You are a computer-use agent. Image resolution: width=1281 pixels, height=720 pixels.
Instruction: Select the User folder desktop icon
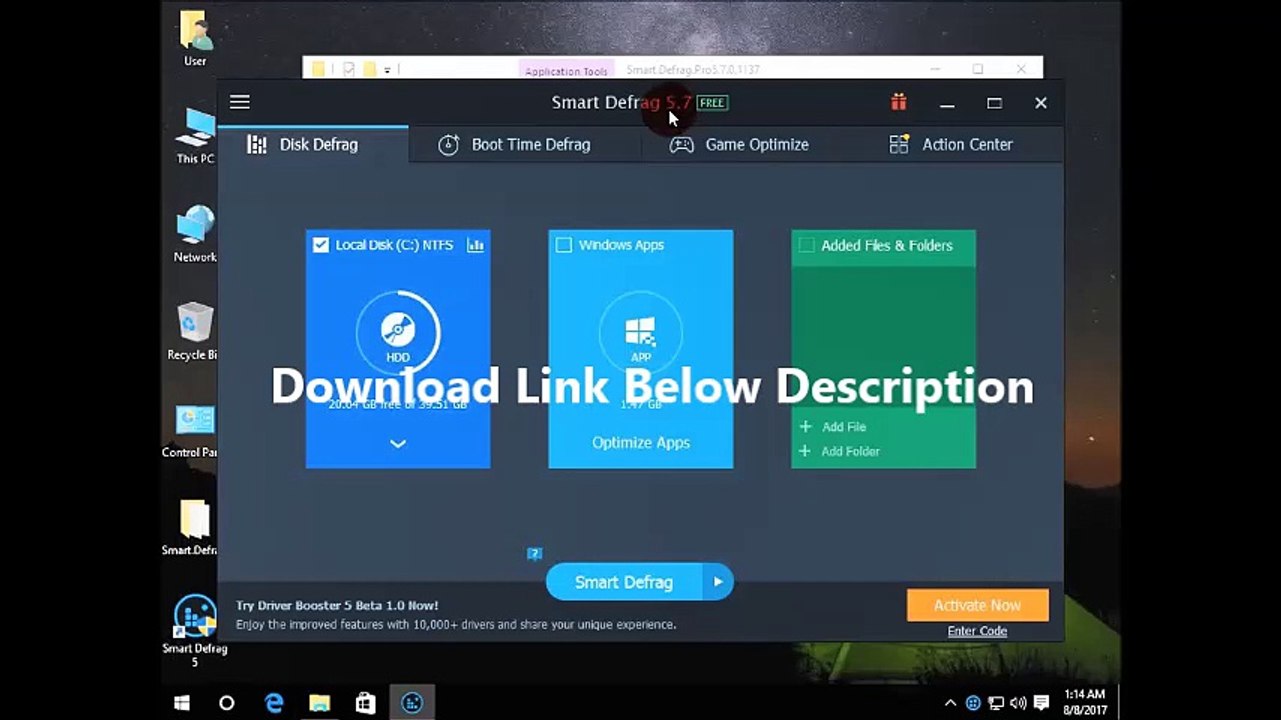[195, 38]
